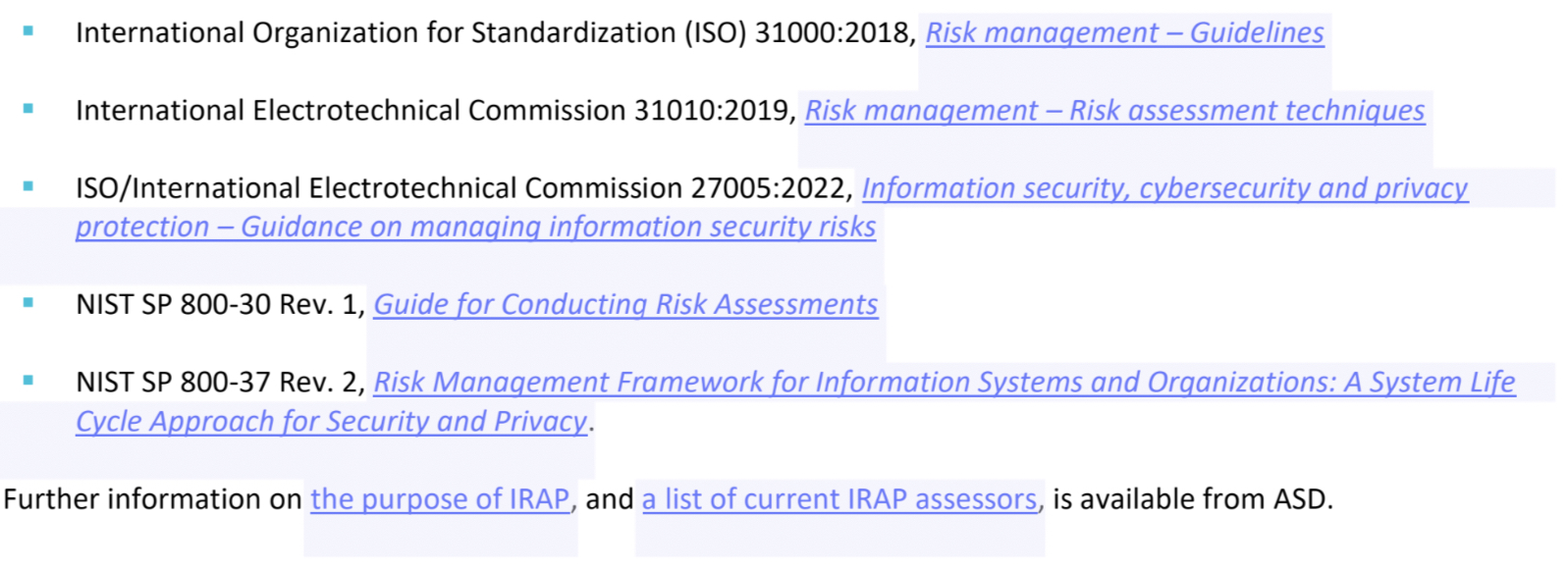Click the text ISO/International Electrotechnical Commission 27005:2022
Screen dimensions: 1568x569
pyautogui.click(x=461, y=188)
